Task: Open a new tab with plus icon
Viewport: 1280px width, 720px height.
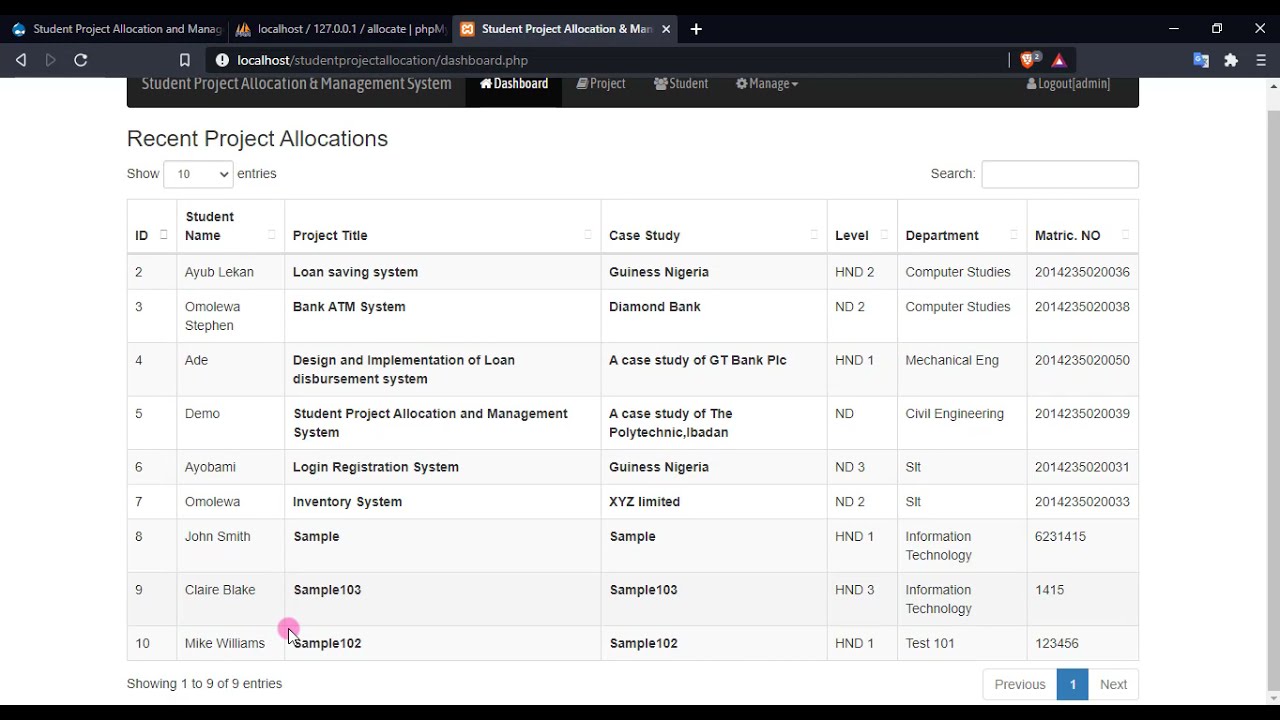Action: [696, 29]
